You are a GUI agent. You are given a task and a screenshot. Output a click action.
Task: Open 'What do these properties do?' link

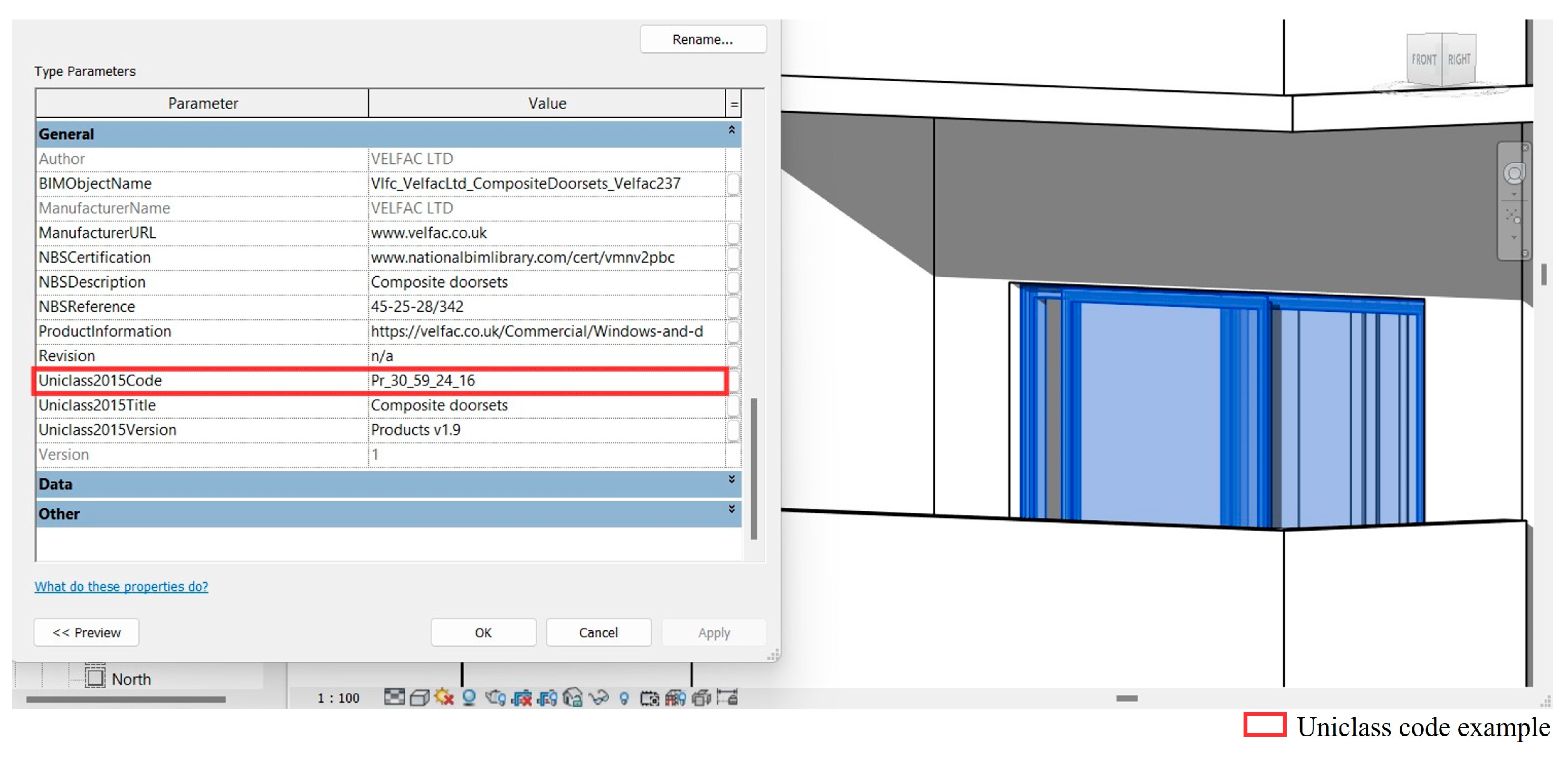[121, 587]
